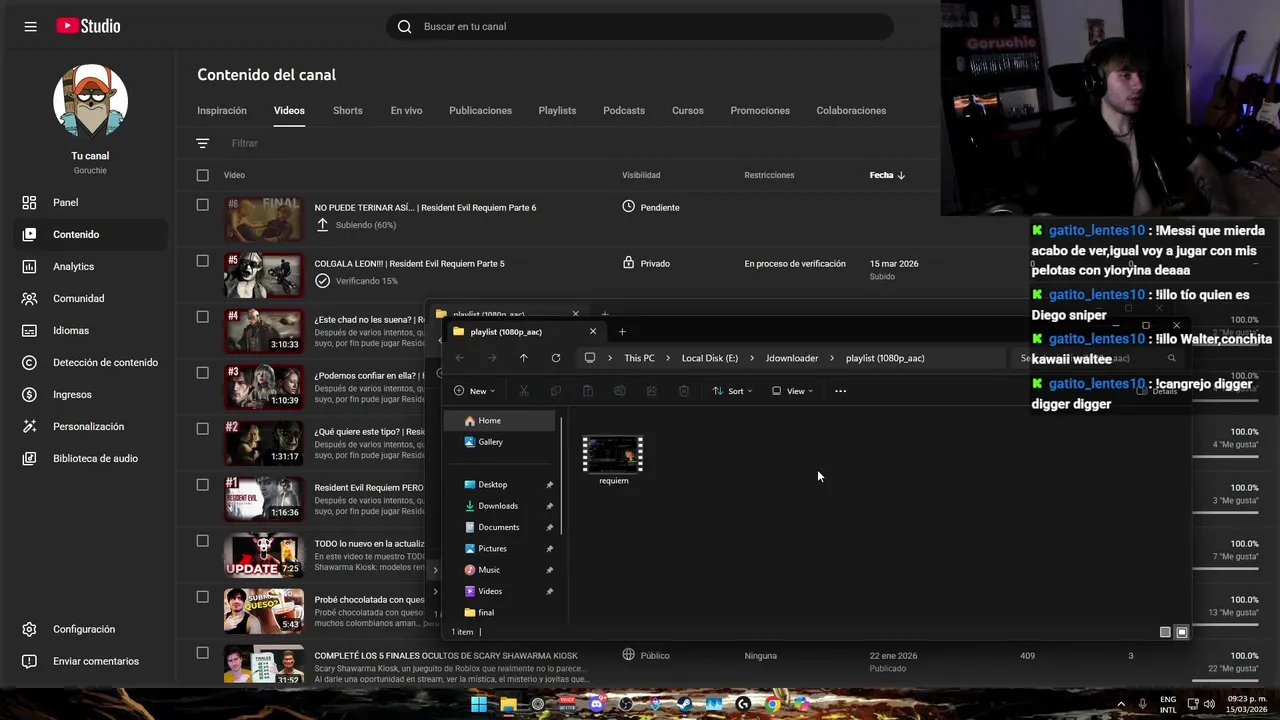Switch Explorer to details list view
This screenshot has height=720, width=1280.
click(1165, 632)
